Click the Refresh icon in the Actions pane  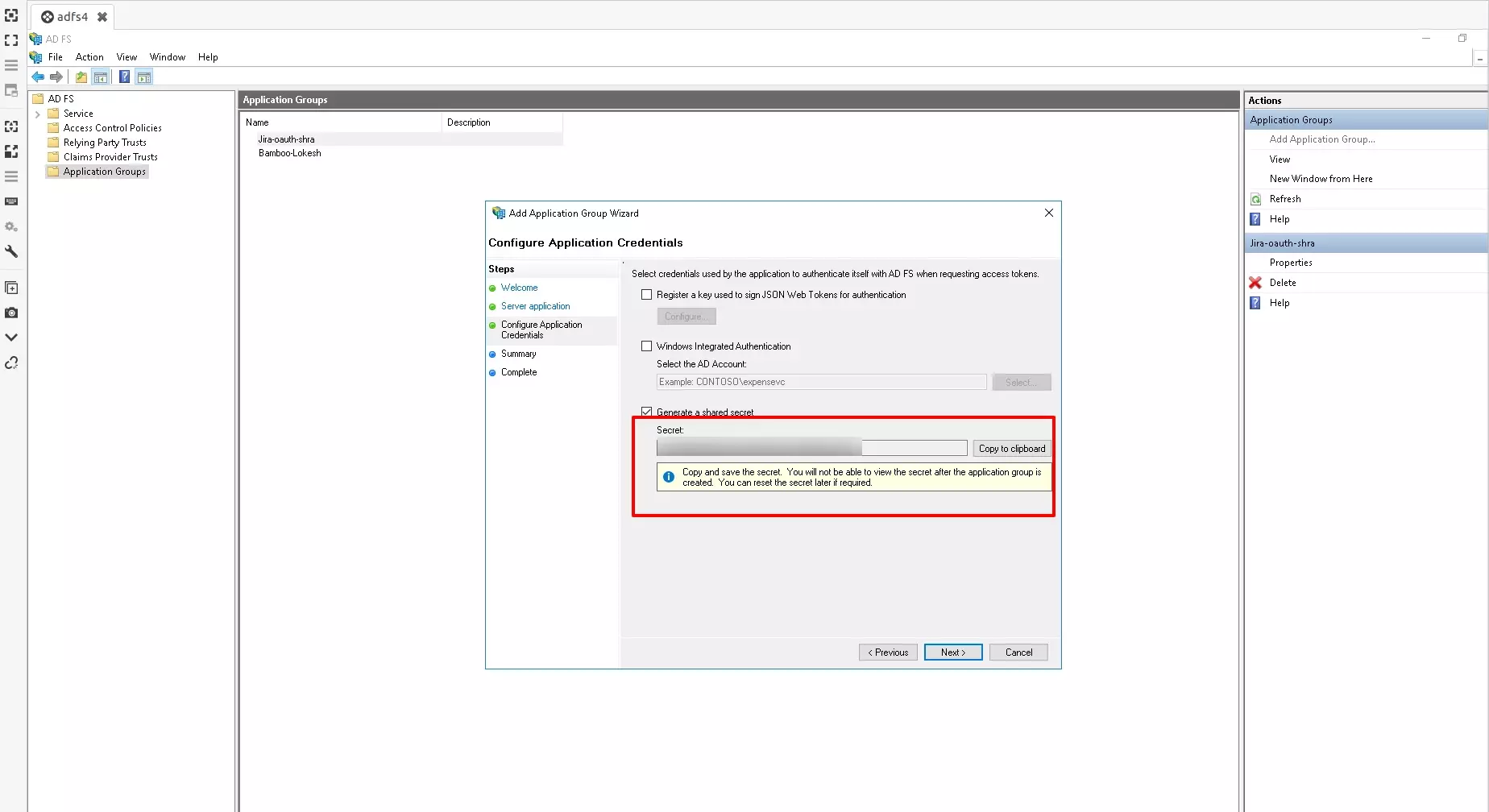1255,198
